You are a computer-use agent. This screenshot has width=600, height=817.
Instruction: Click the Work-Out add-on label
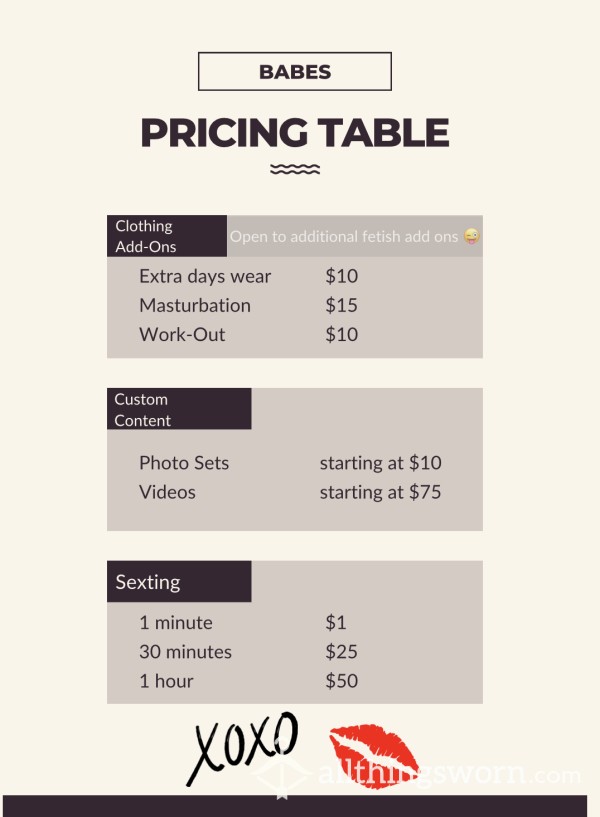pyautogui.click(x=182, y=335)
